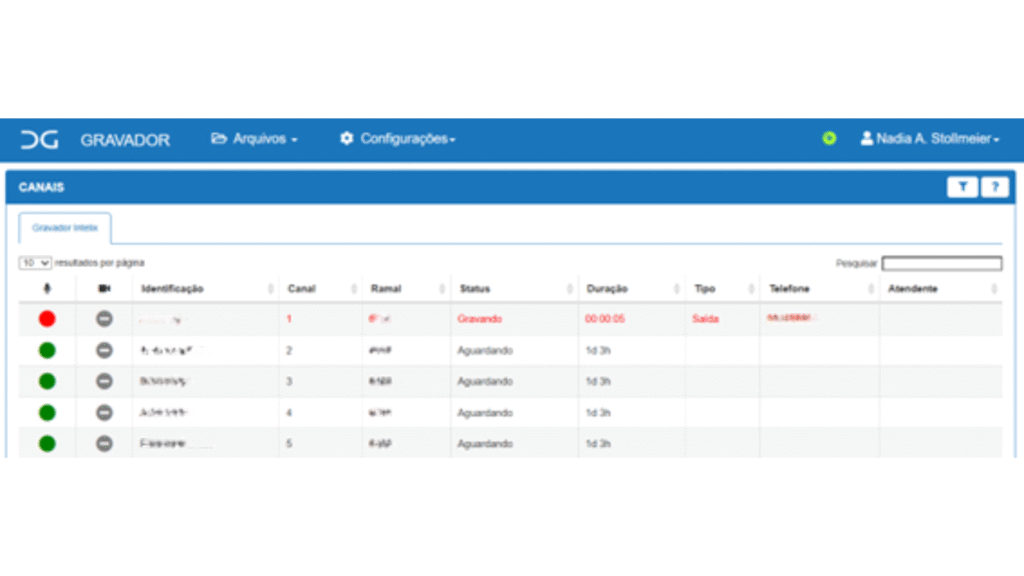Click the filter icon in Canais header
Image resolution: width=1024 pixels, height=576 pixels.
[962, 187]
